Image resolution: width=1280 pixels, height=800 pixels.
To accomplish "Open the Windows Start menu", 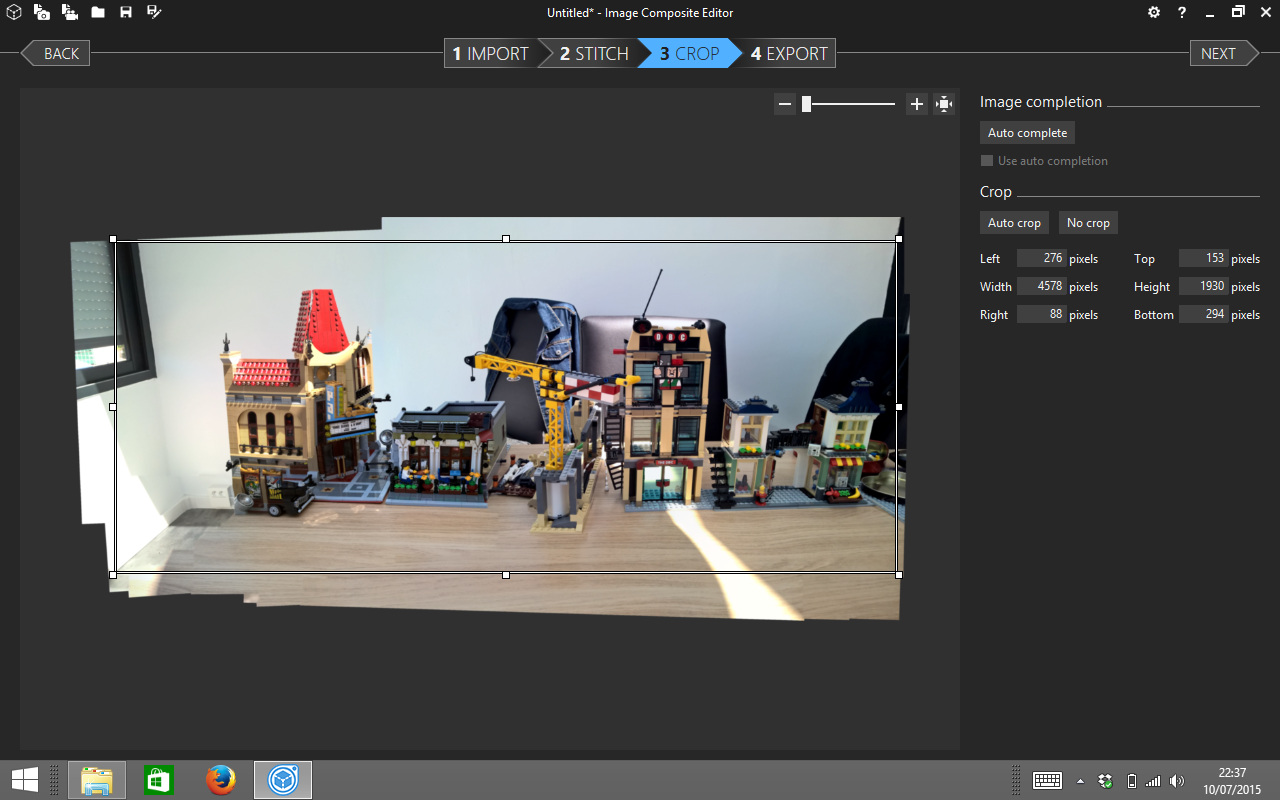I will (25, 780).
